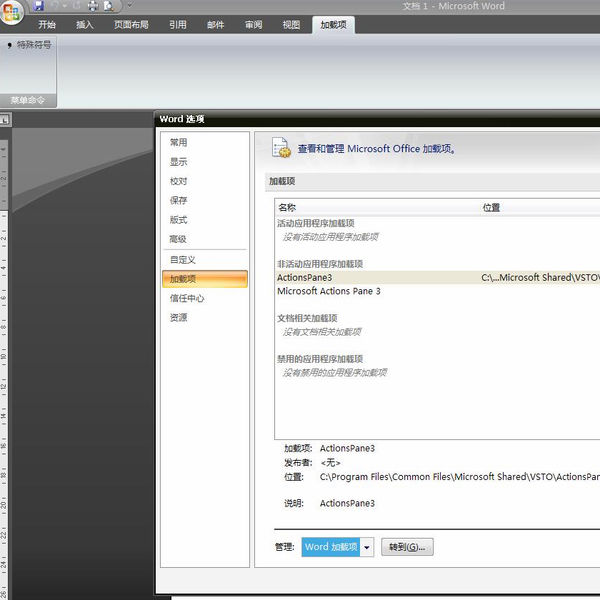The image size is (600, 600).
Task: Choose highlighted 加载项 in Options sidebar
Action: 205,279
